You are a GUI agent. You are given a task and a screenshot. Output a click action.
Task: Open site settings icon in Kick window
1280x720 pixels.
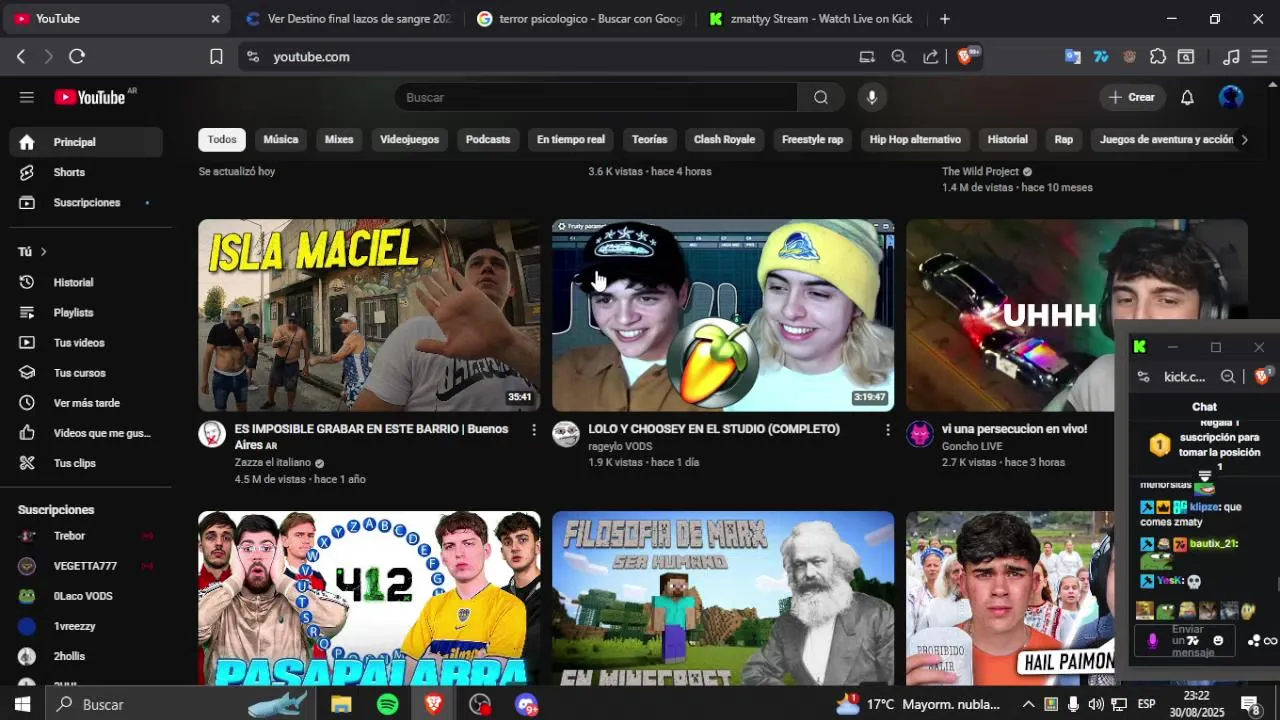1143,377
